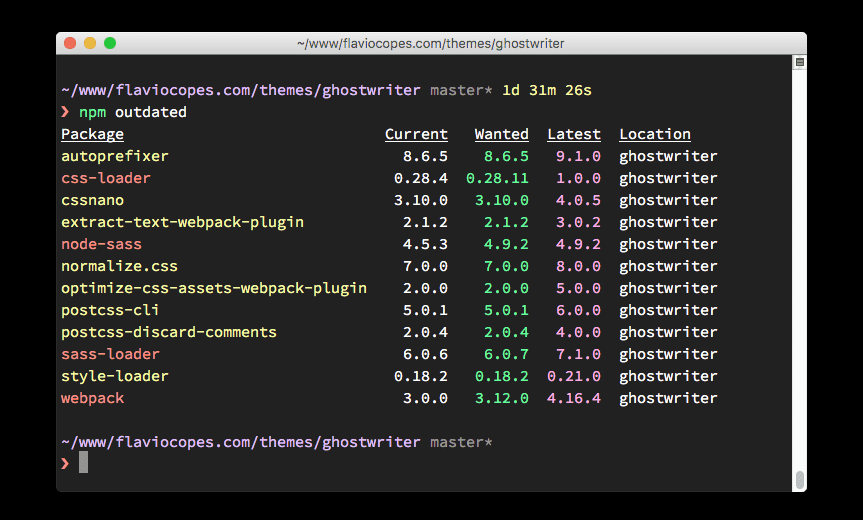
Task: Click the 1d 31m 26s duration text
Action: coord(547,90)
